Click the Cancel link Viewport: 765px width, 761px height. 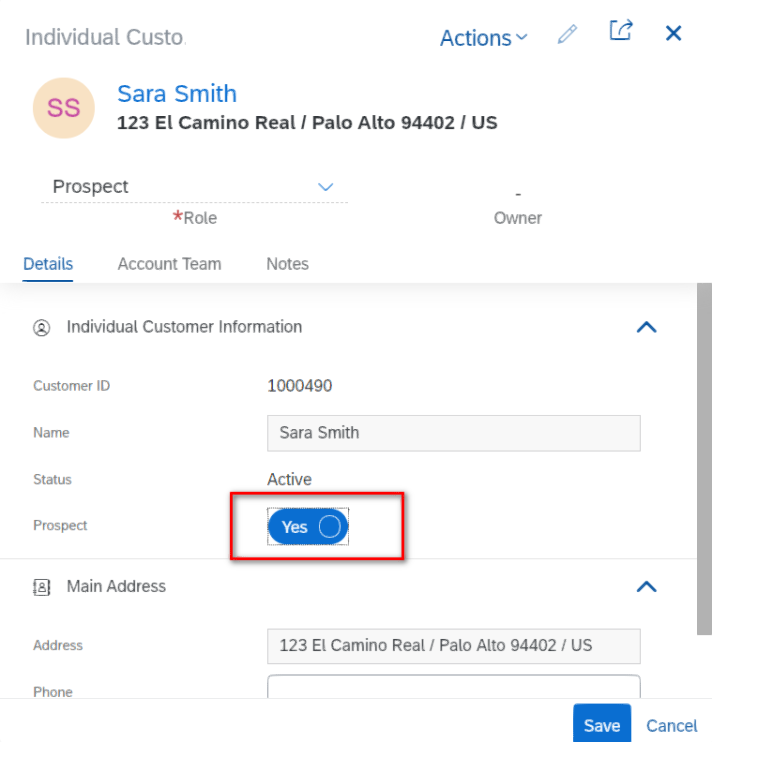click(672, 726)
